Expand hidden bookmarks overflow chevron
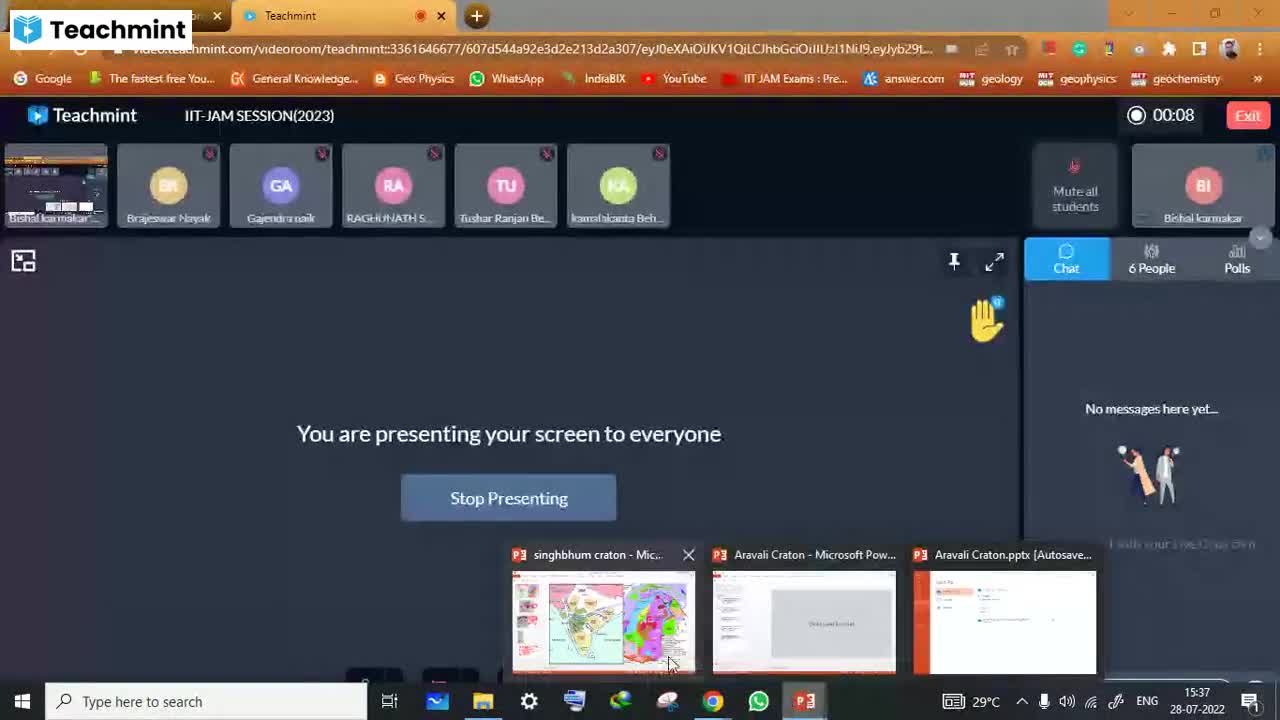Screen dimensions: 1280x720 [x=1257, y=78]
